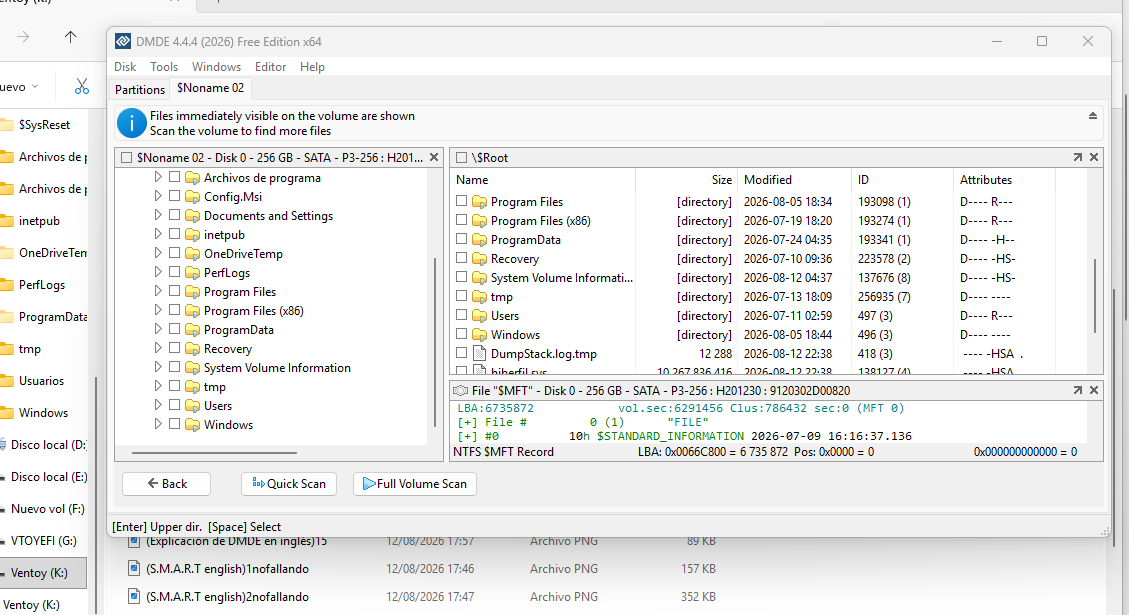Switch to the Partitions tab
Image resolution: width=1129 pixels, height=615 pixels.
(140, 89)
